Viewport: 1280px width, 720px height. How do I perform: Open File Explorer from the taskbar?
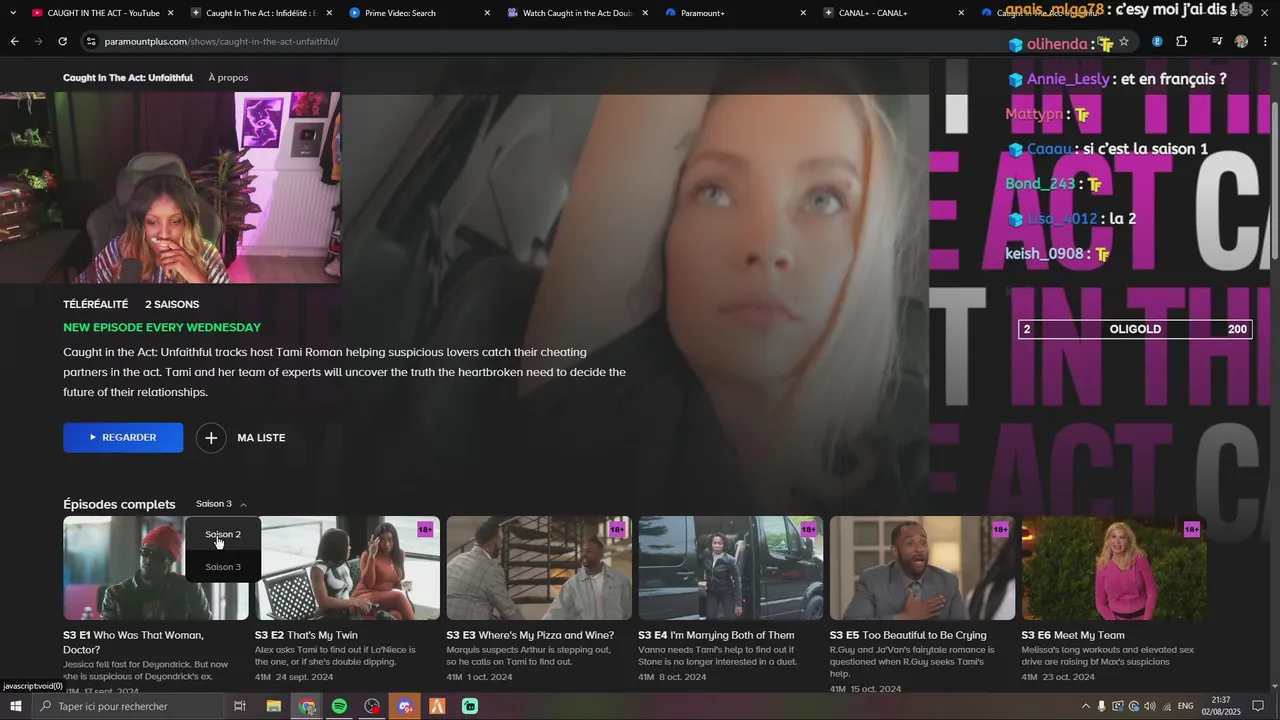[x=273, y=706]
